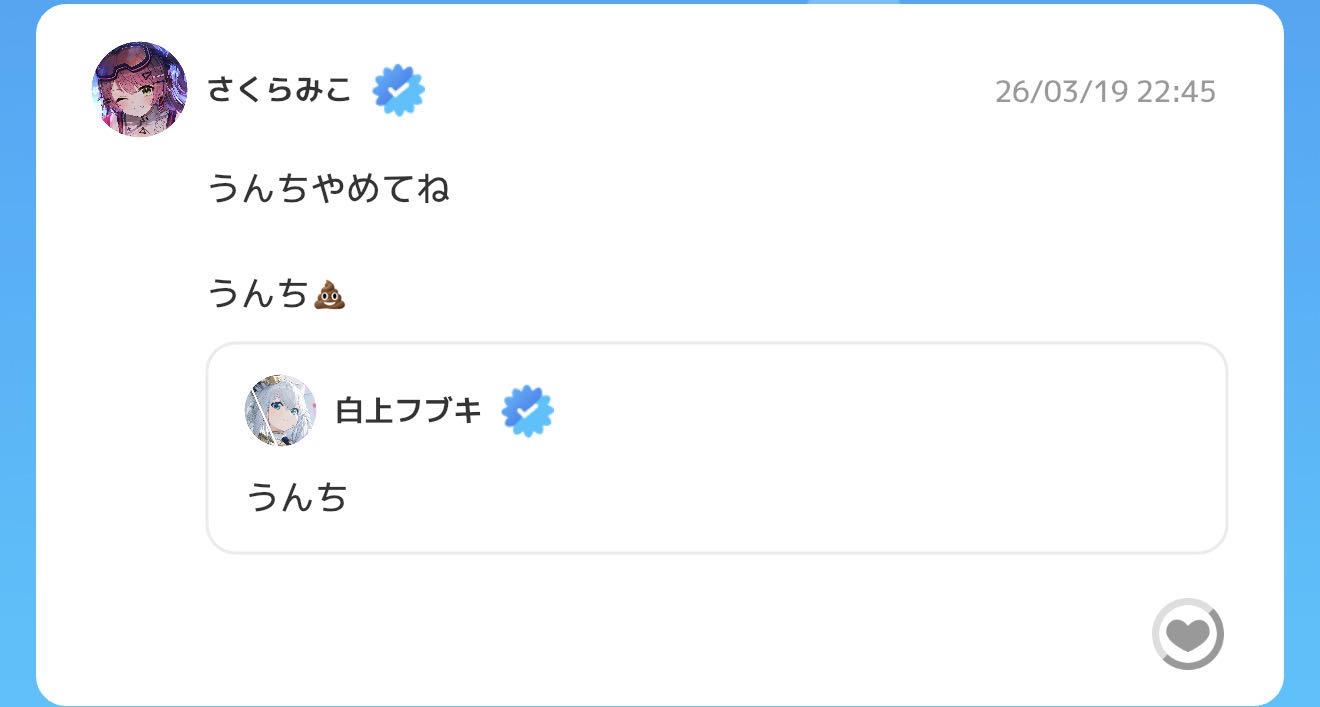Image resolution: width=1320 pixels, height=707 pixels.
Task: Click verified badge next to 白上フブキ
Action: [527, 411]
